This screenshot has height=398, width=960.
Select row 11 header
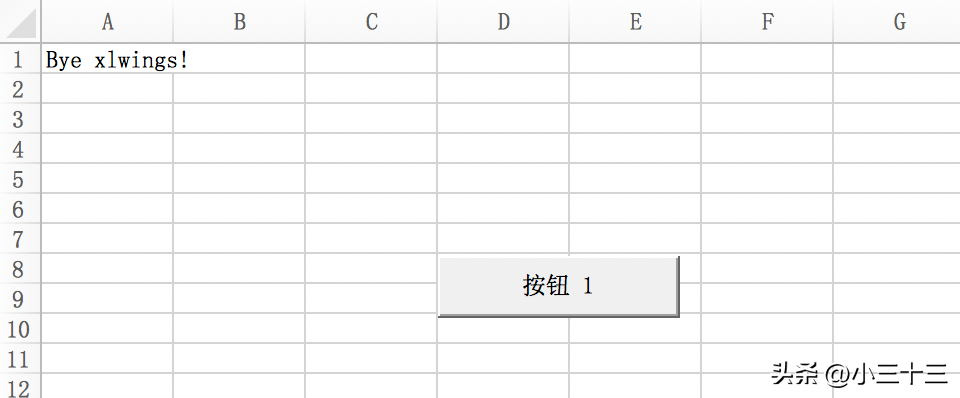point(20,359)
